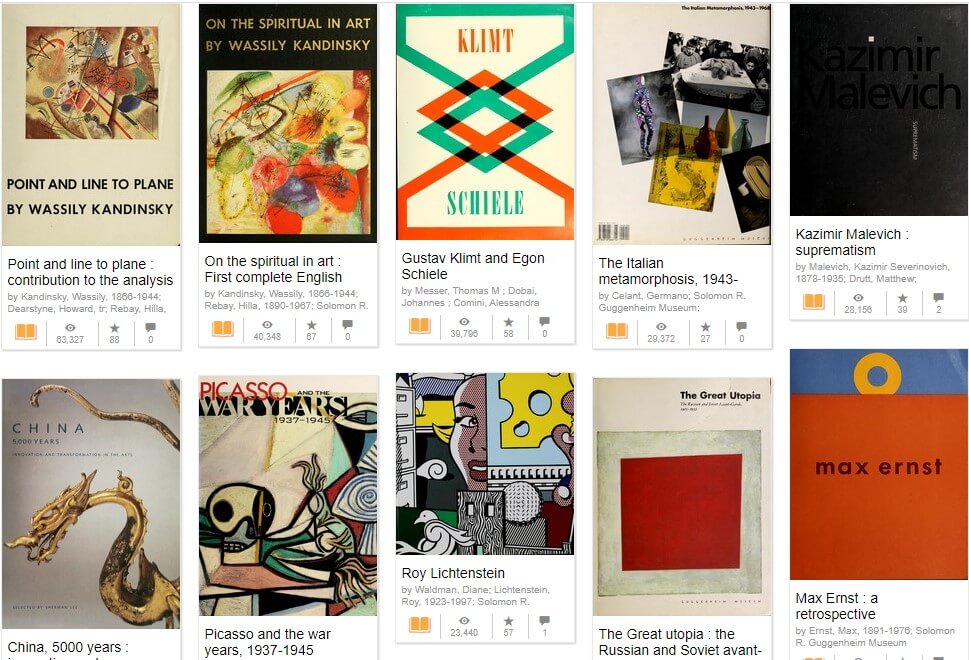Click the book icon under Roy Lichtenstein
The image size is (969, 660).
420,624
